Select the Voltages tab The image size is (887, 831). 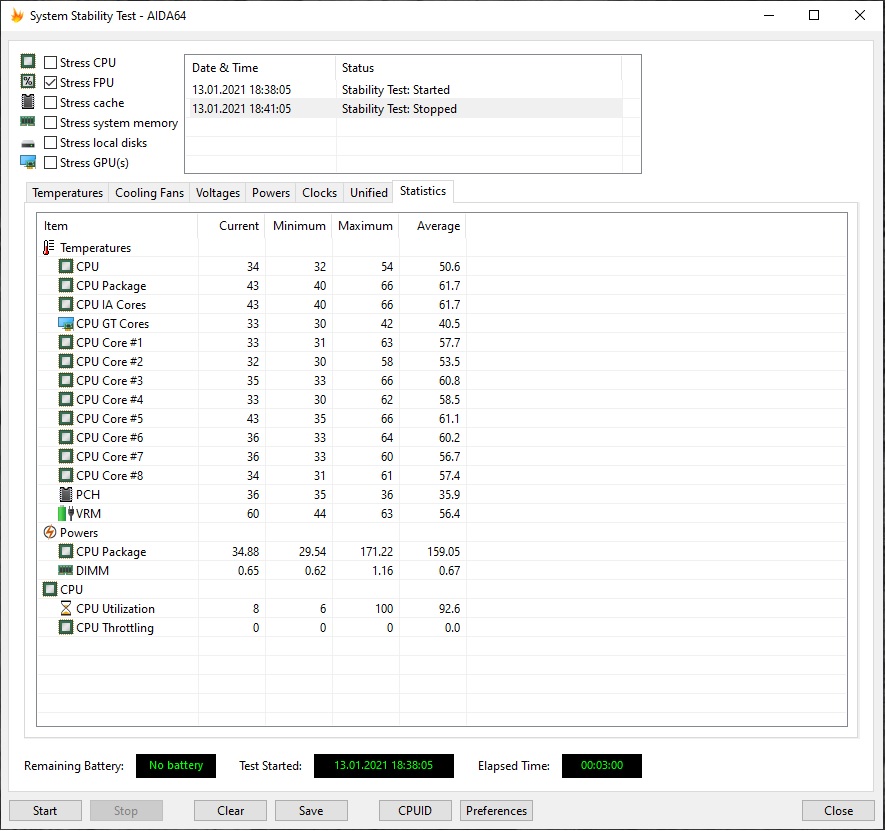click(218, 193)
